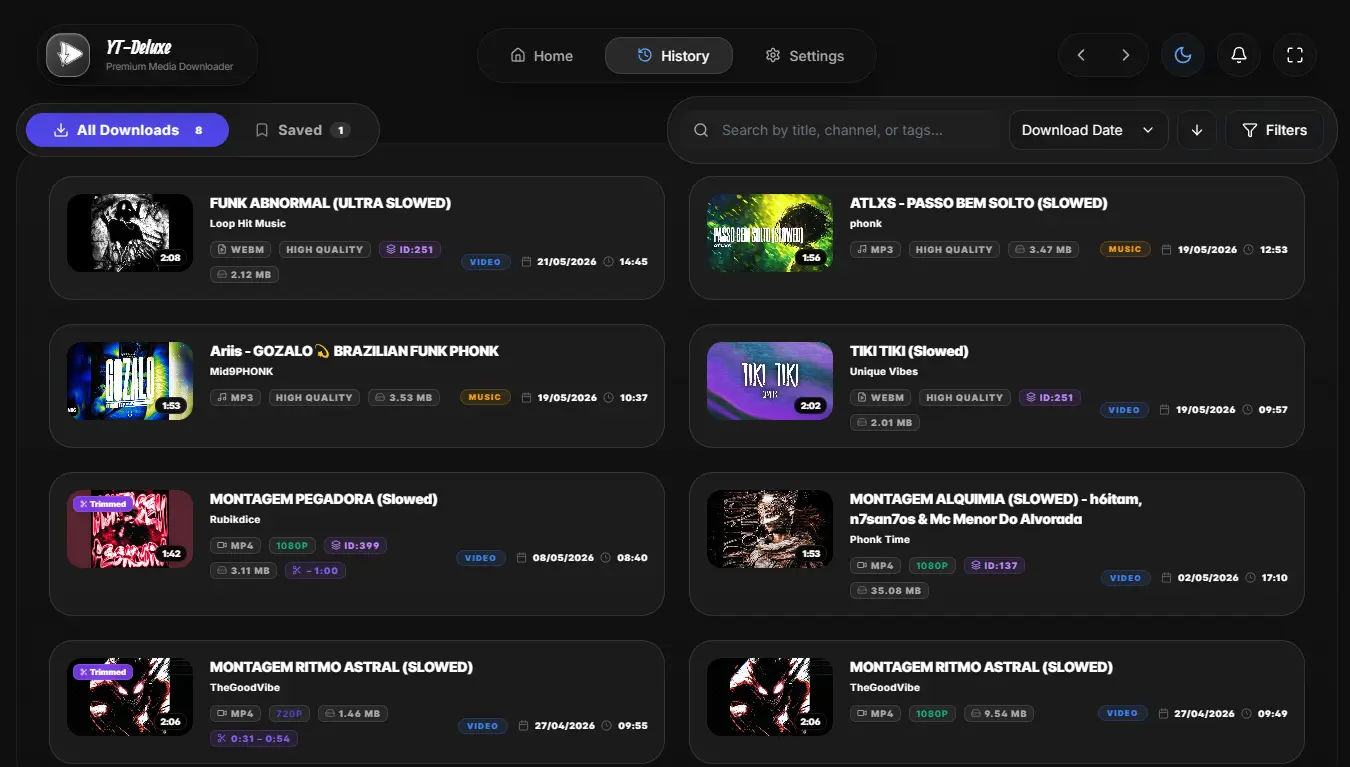Open the Settings tab

click(805, 56)
